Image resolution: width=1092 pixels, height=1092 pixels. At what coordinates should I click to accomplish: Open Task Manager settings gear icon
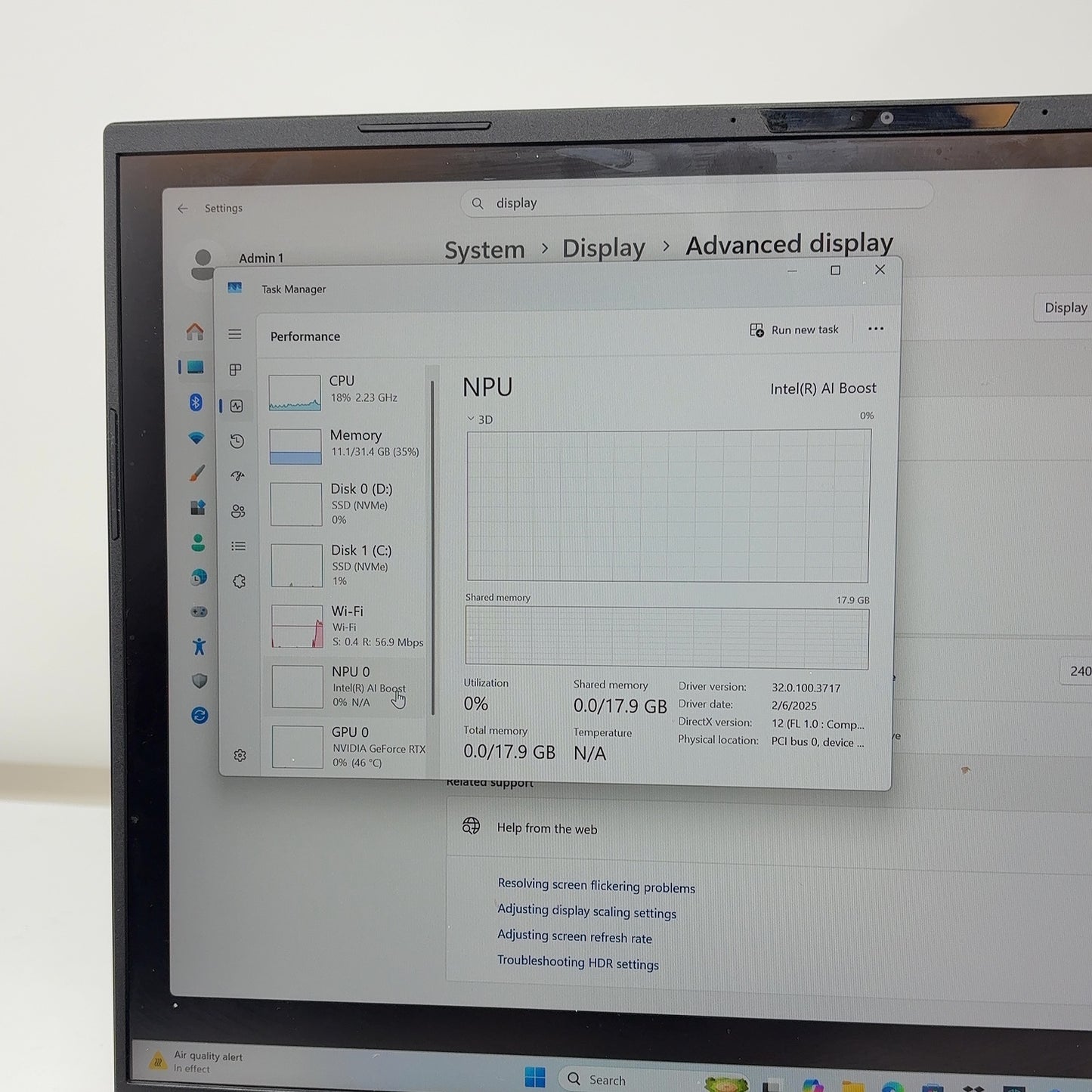coord(240,755)
